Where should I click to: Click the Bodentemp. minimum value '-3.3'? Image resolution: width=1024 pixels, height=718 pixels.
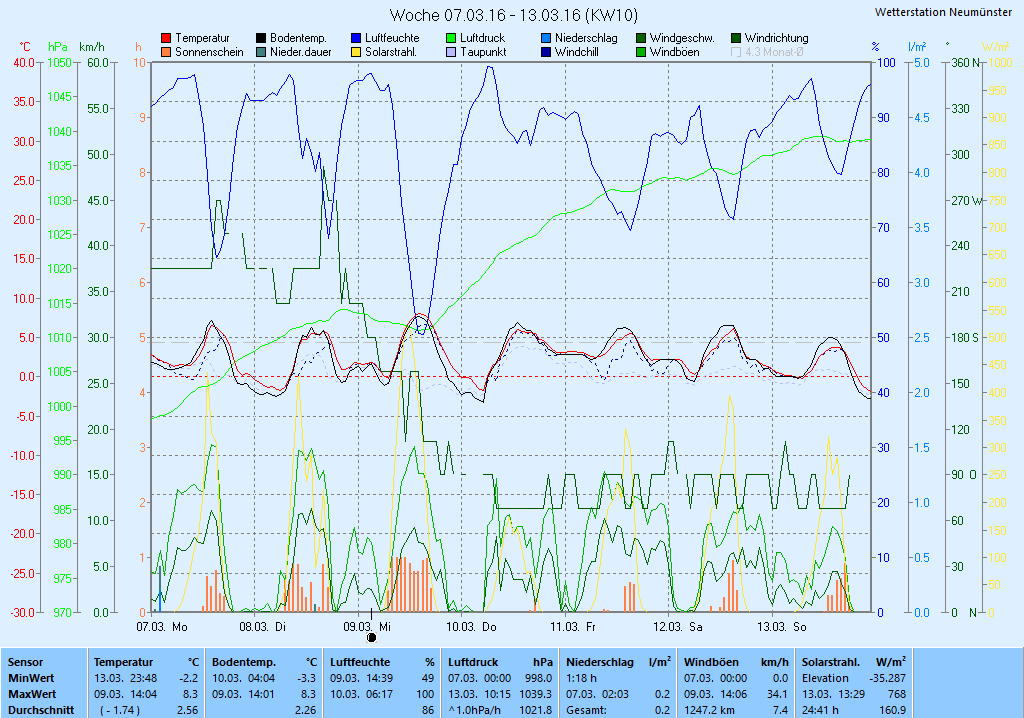point(306,678)
